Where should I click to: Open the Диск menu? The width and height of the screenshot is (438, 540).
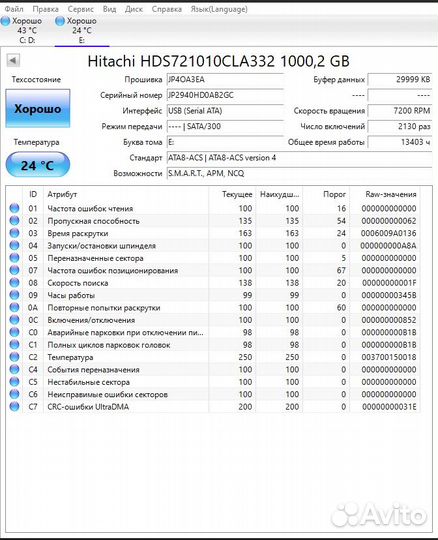(134, 9)
